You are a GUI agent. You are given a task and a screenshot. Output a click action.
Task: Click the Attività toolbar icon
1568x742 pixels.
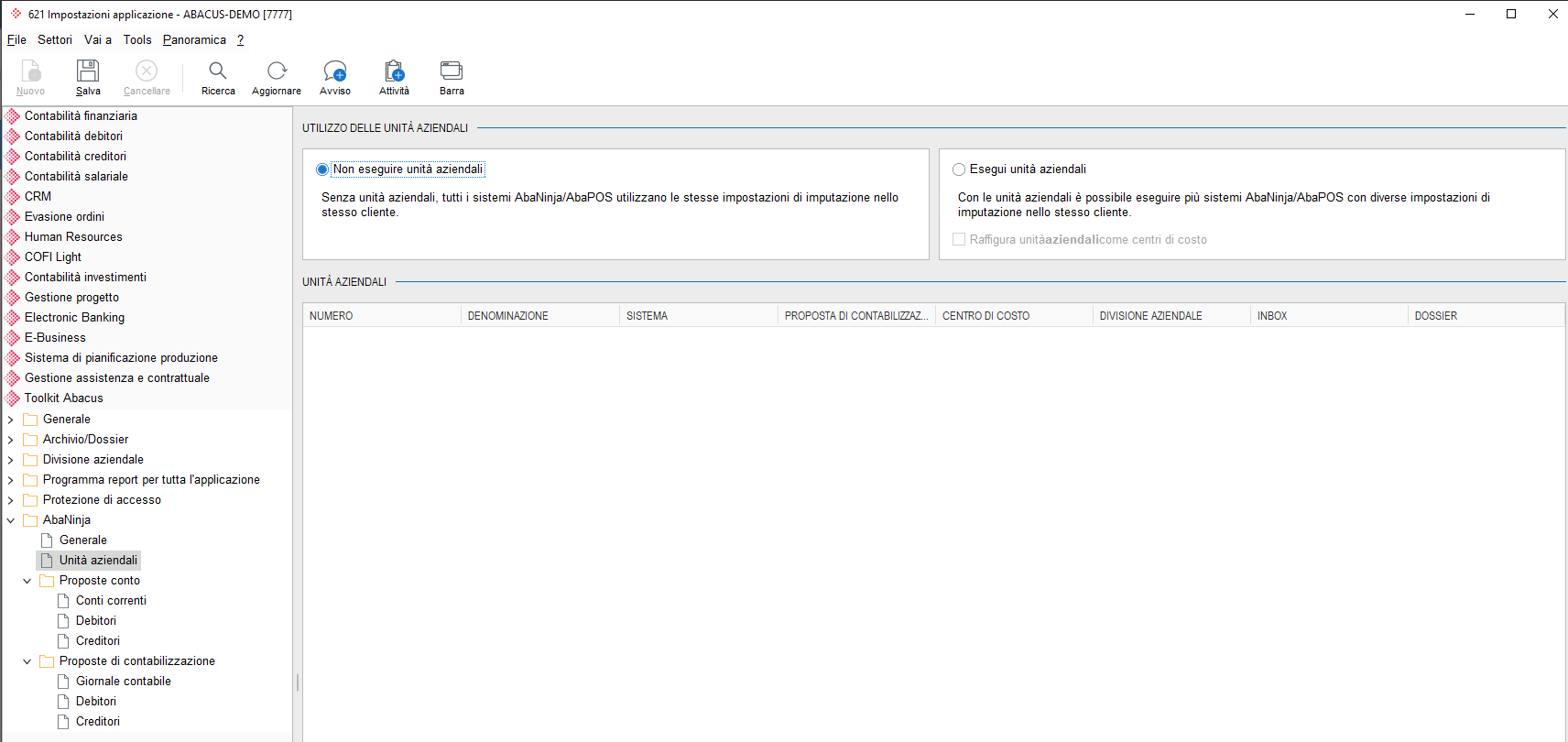coord(394,77)
